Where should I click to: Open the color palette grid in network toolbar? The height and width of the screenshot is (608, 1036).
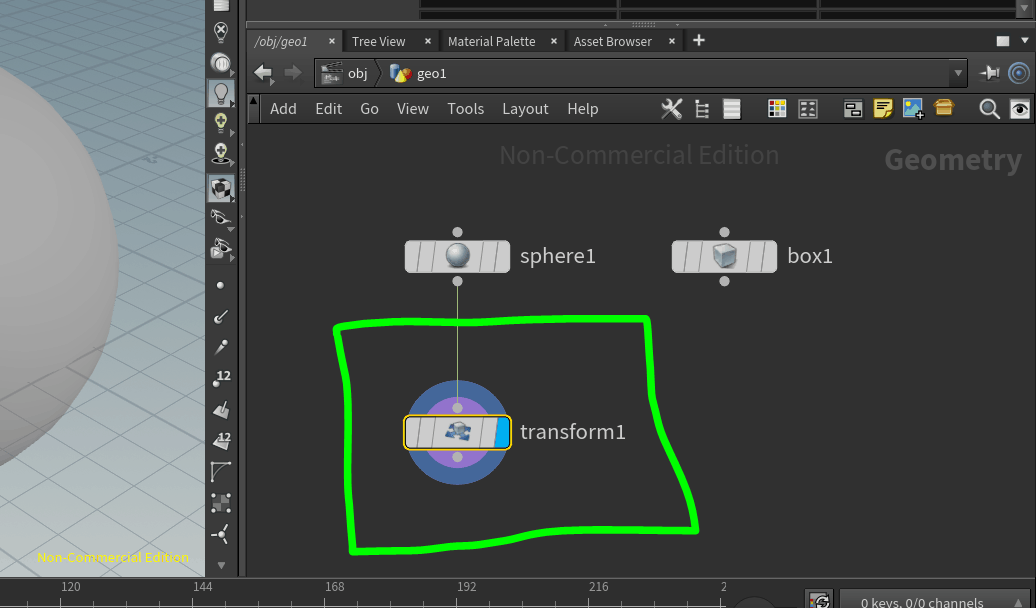pyautogui.click(x=777, y=108)
